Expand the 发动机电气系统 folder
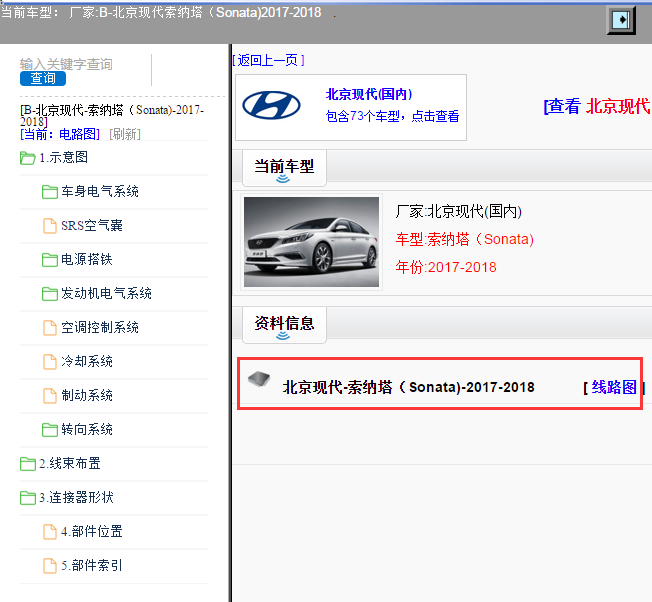Viewport: 652px width, 602px height. 106,293
